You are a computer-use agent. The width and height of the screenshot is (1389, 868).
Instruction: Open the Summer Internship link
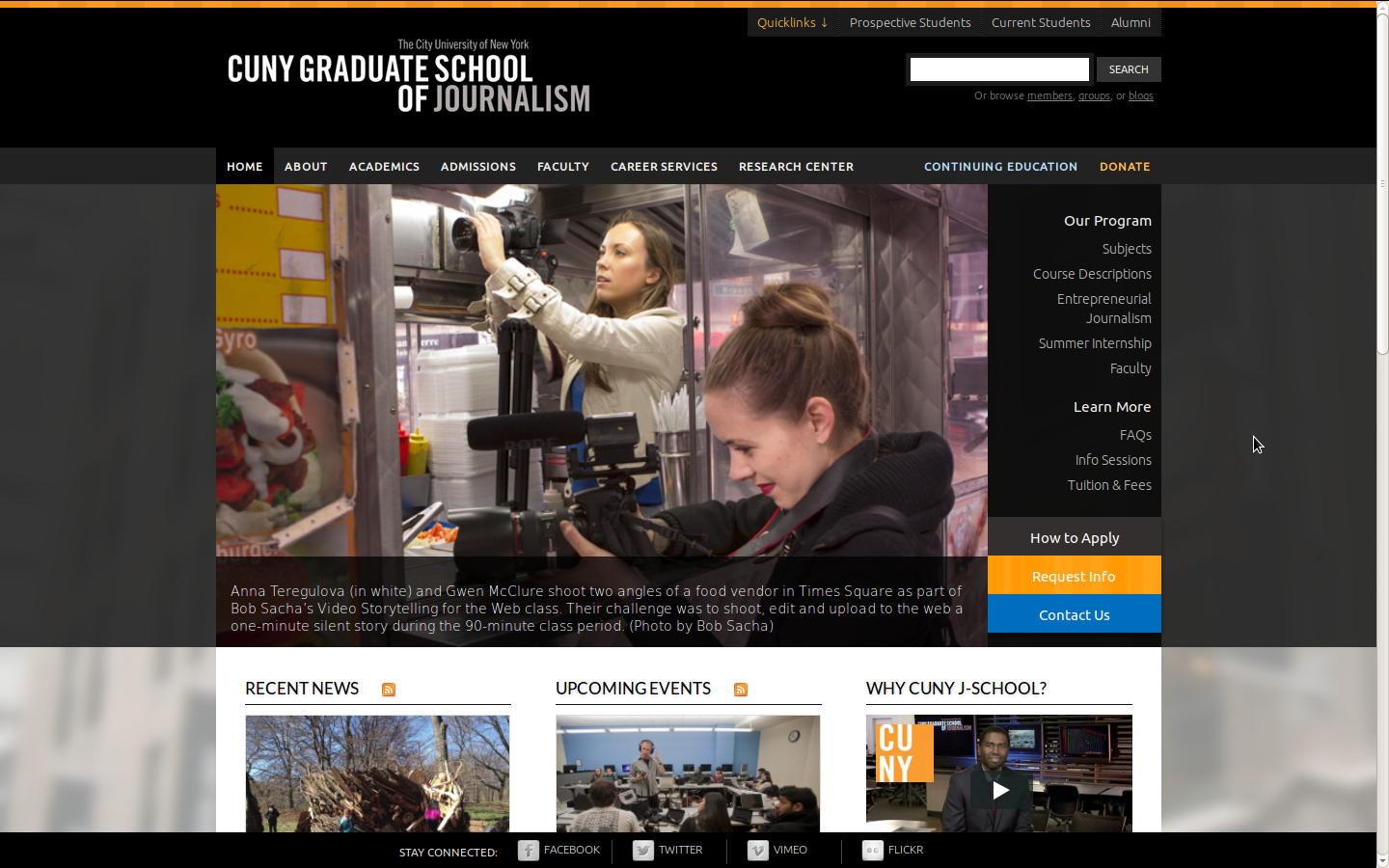(1095, 343)
